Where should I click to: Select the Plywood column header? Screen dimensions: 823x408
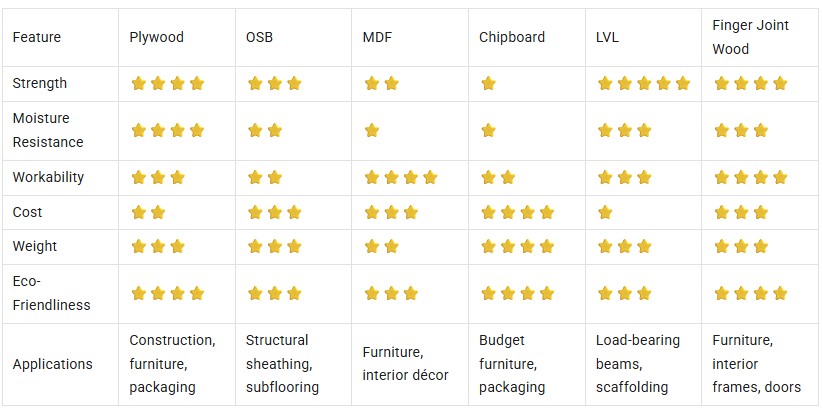coord(156,37)
